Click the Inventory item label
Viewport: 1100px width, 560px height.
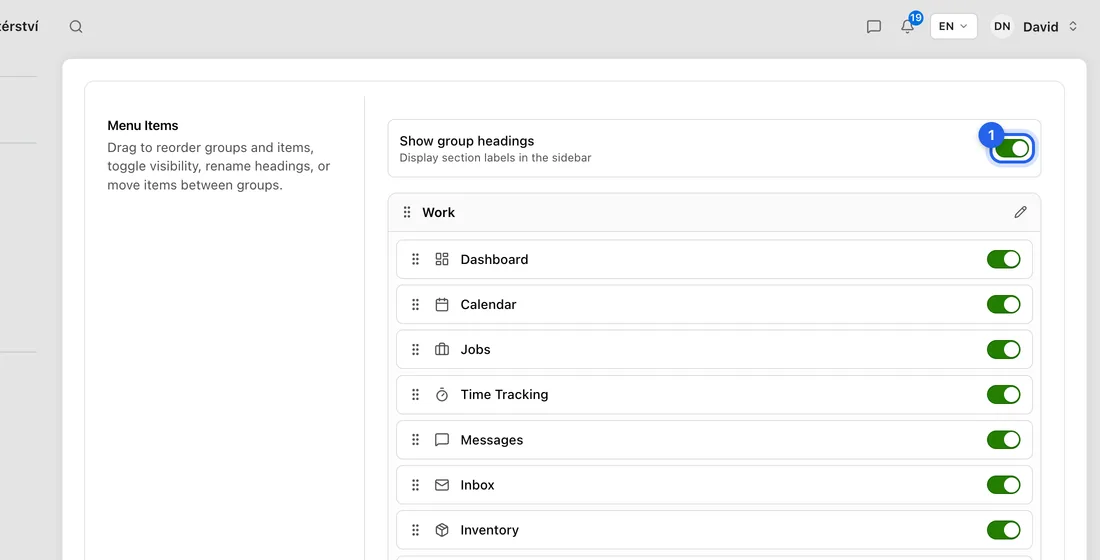coord(489,530)
